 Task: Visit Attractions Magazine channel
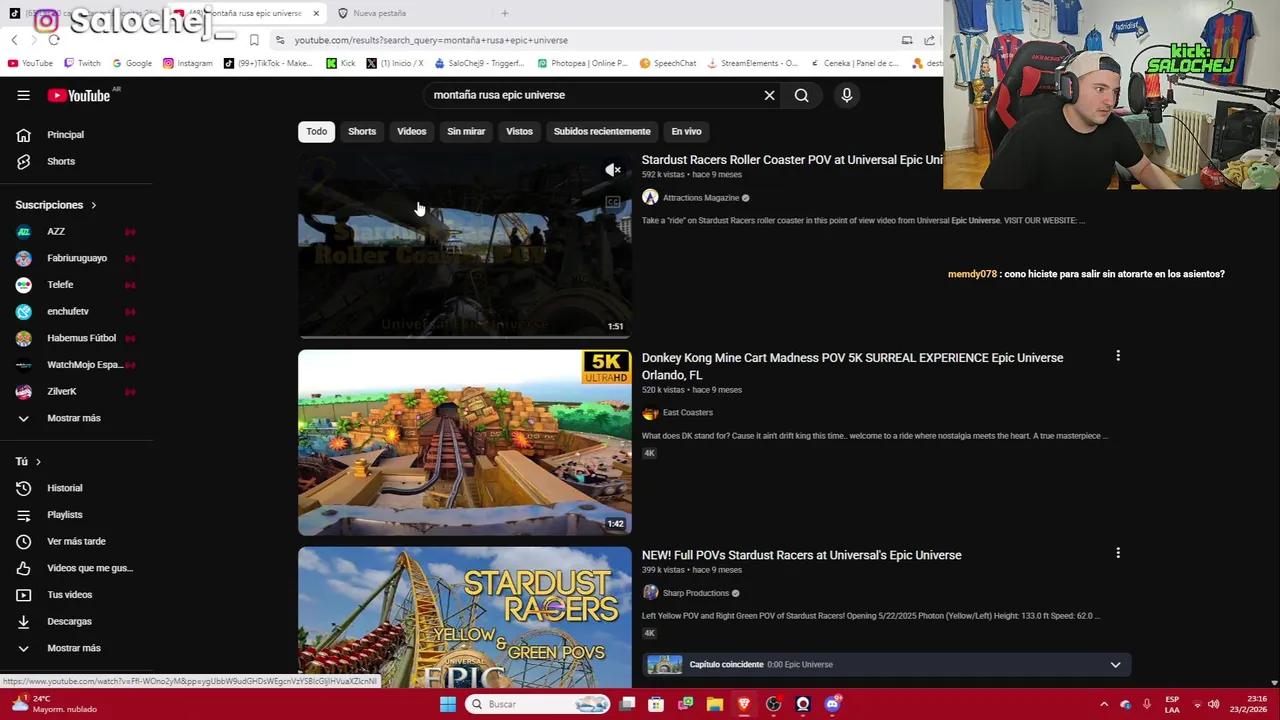(x=700, y=198)
